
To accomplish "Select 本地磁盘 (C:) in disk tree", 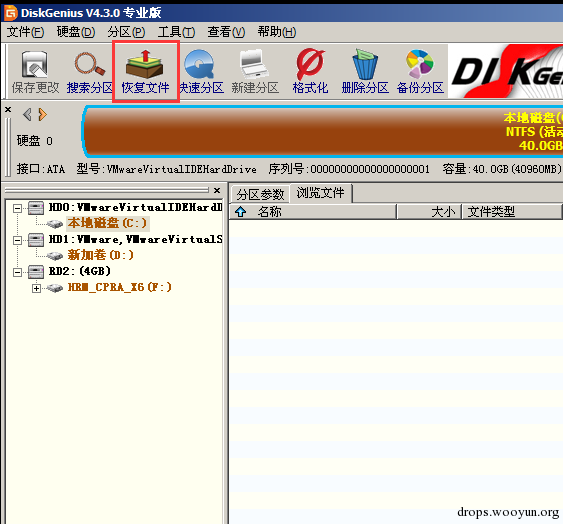I will (x=107, y=223).
